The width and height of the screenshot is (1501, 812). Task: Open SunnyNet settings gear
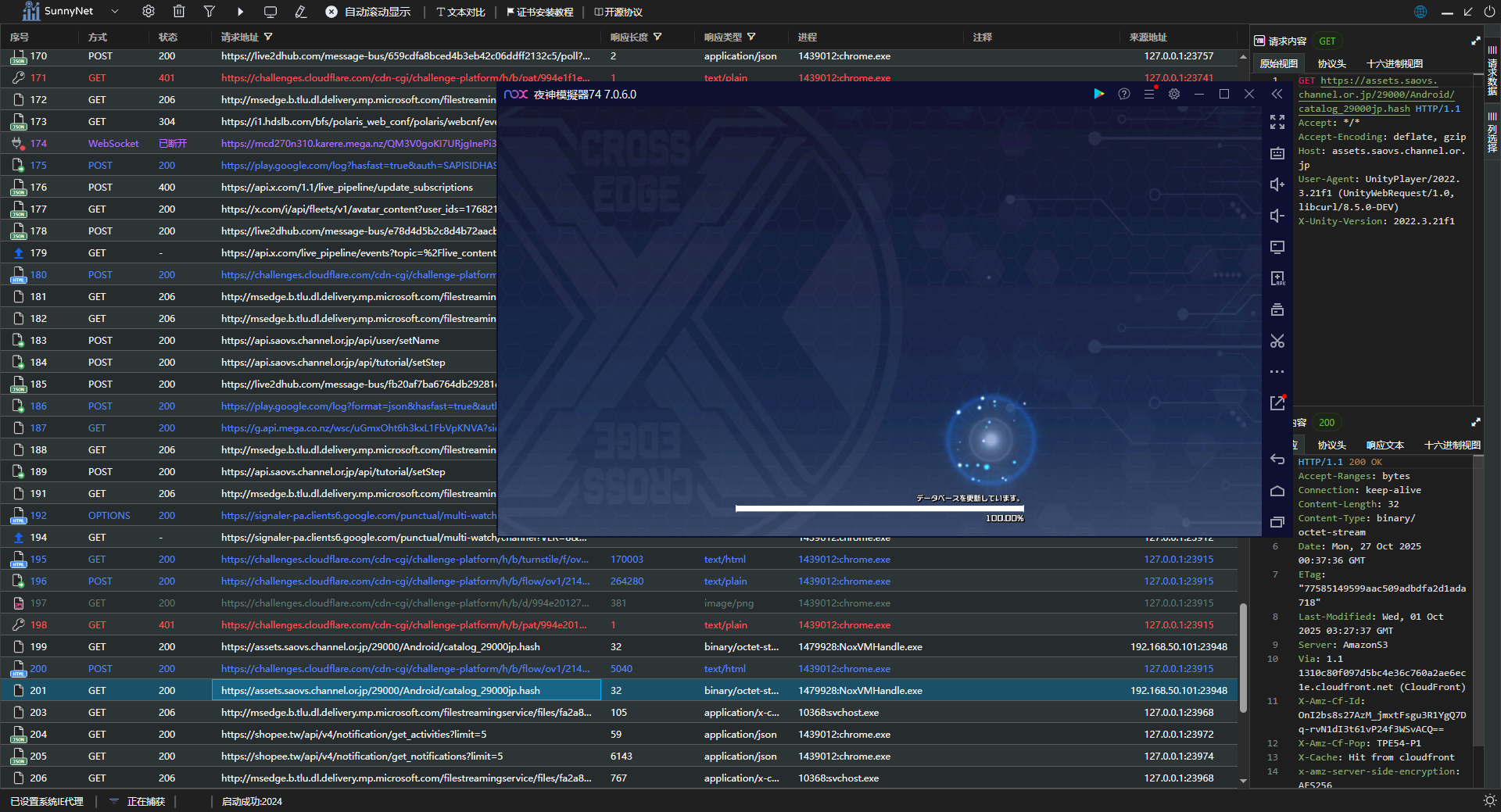(149, 12)
